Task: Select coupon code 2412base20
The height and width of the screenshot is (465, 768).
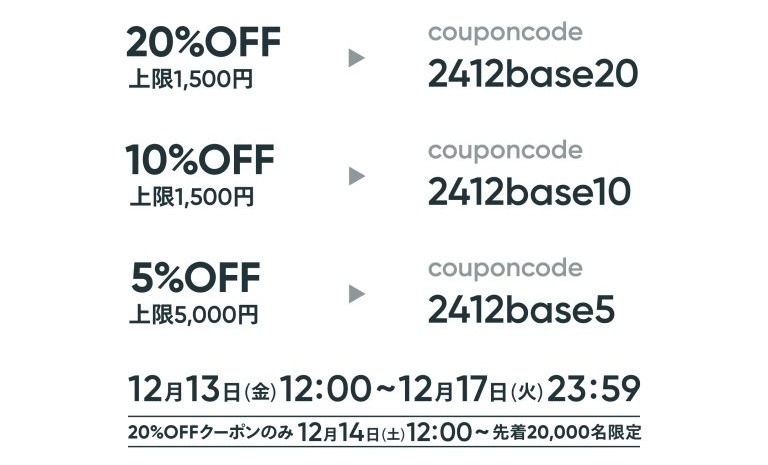Action: point(533,74)
